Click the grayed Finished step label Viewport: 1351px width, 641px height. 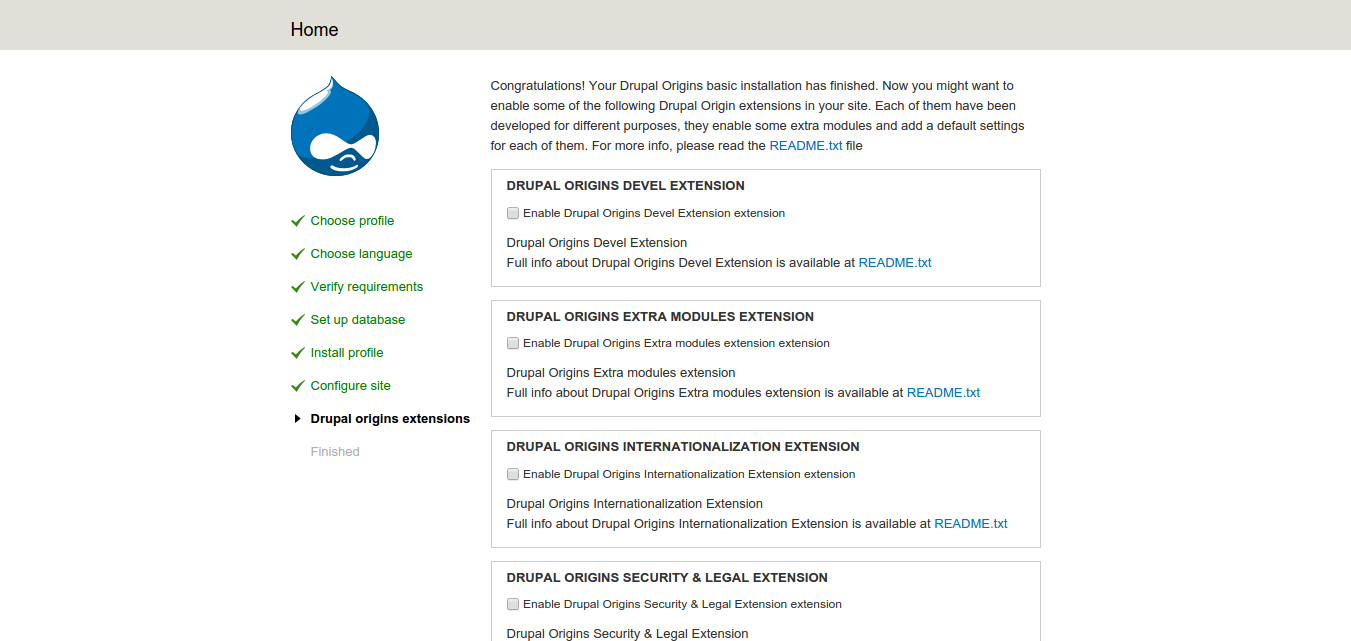point(334,451)
